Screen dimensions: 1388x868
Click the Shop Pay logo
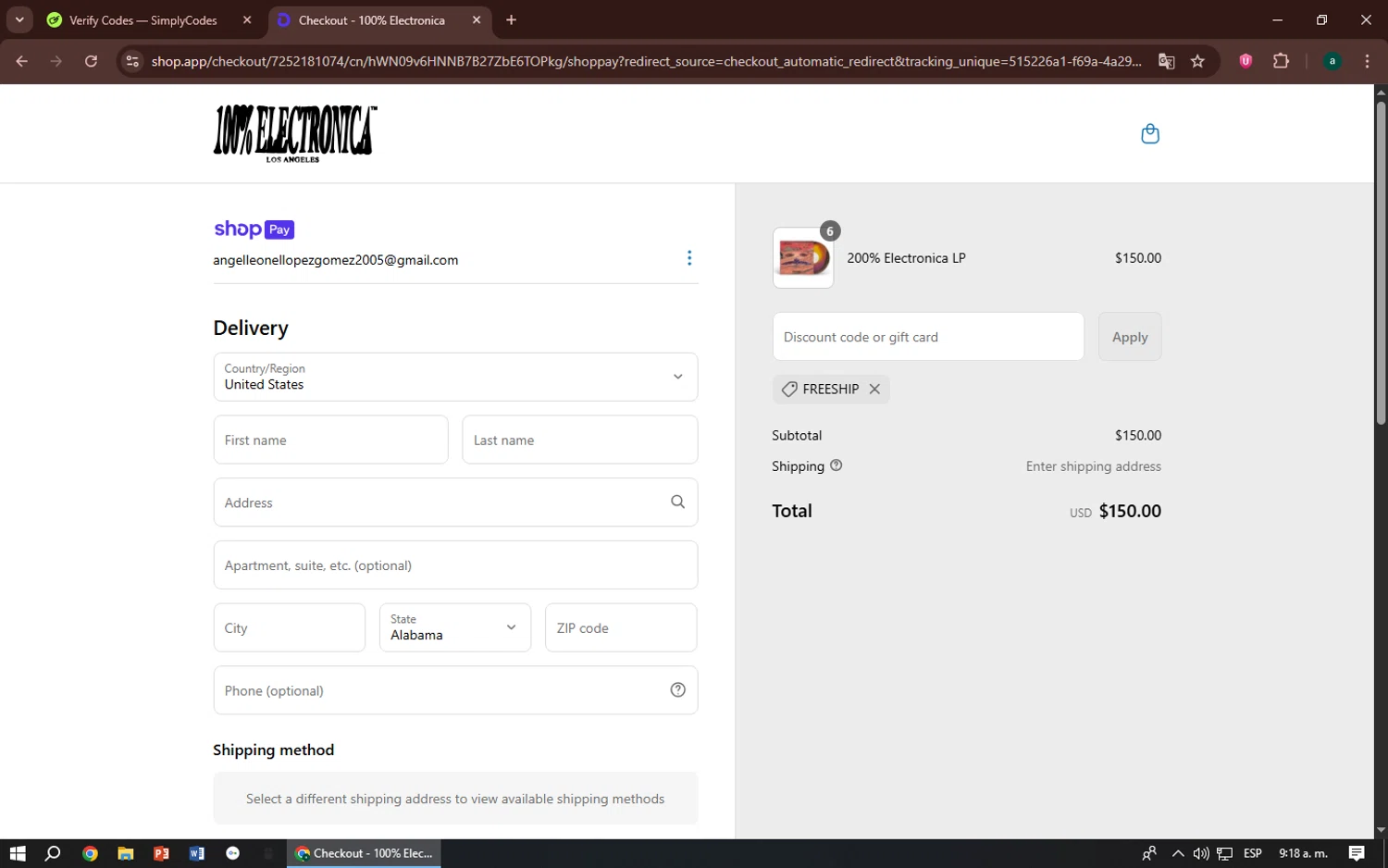pyautogui.click(x=254, y=229)
